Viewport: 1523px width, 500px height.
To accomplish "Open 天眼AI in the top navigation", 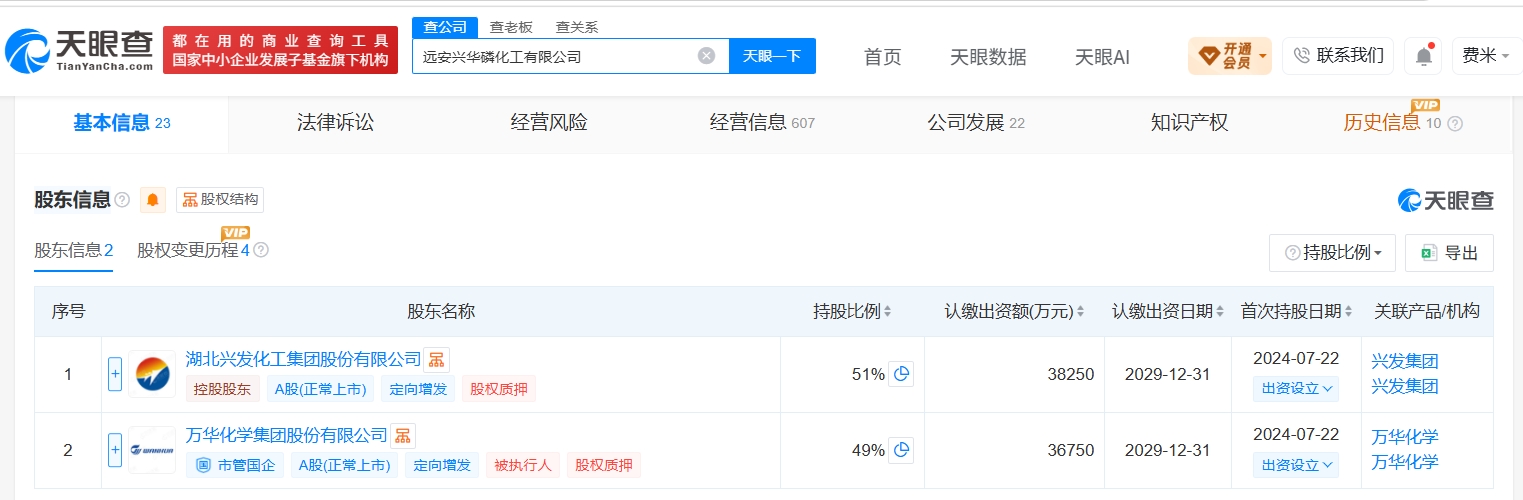I will 1102,57.
